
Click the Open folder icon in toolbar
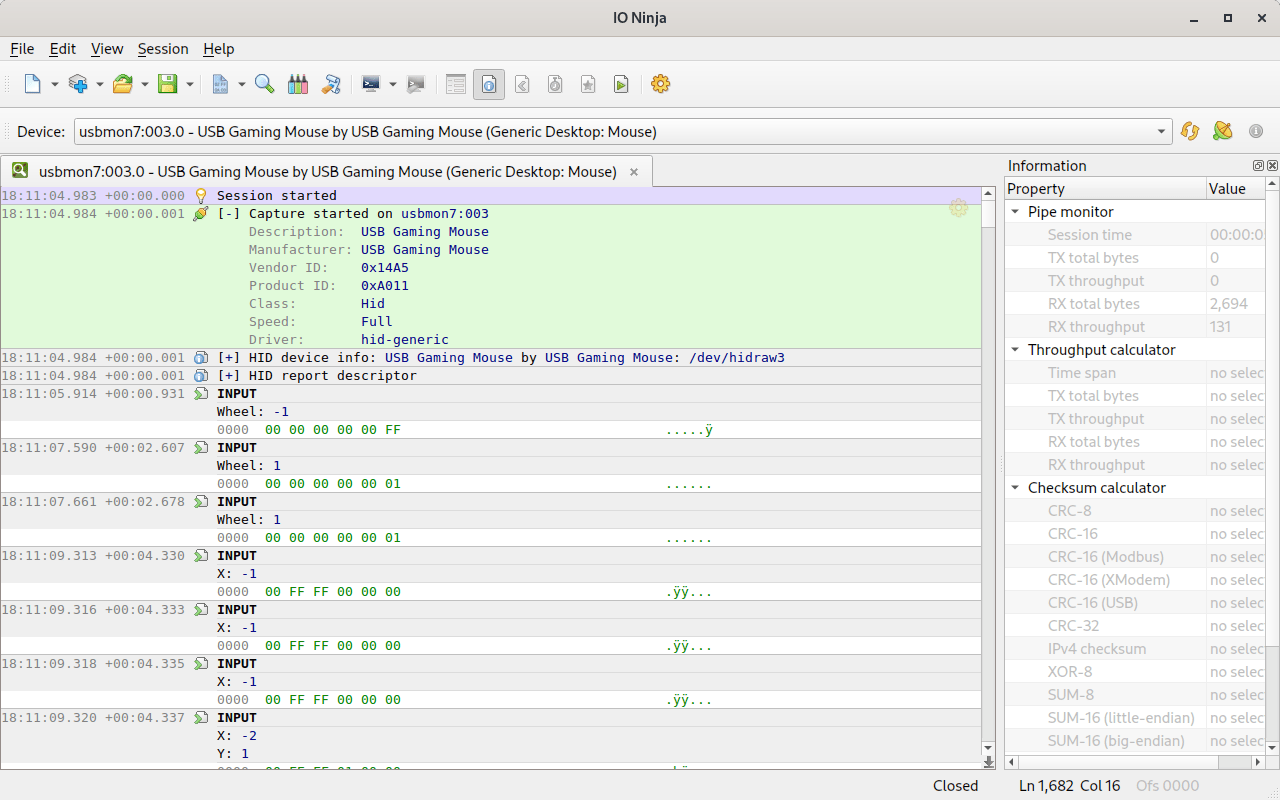[x=122, y=85]
